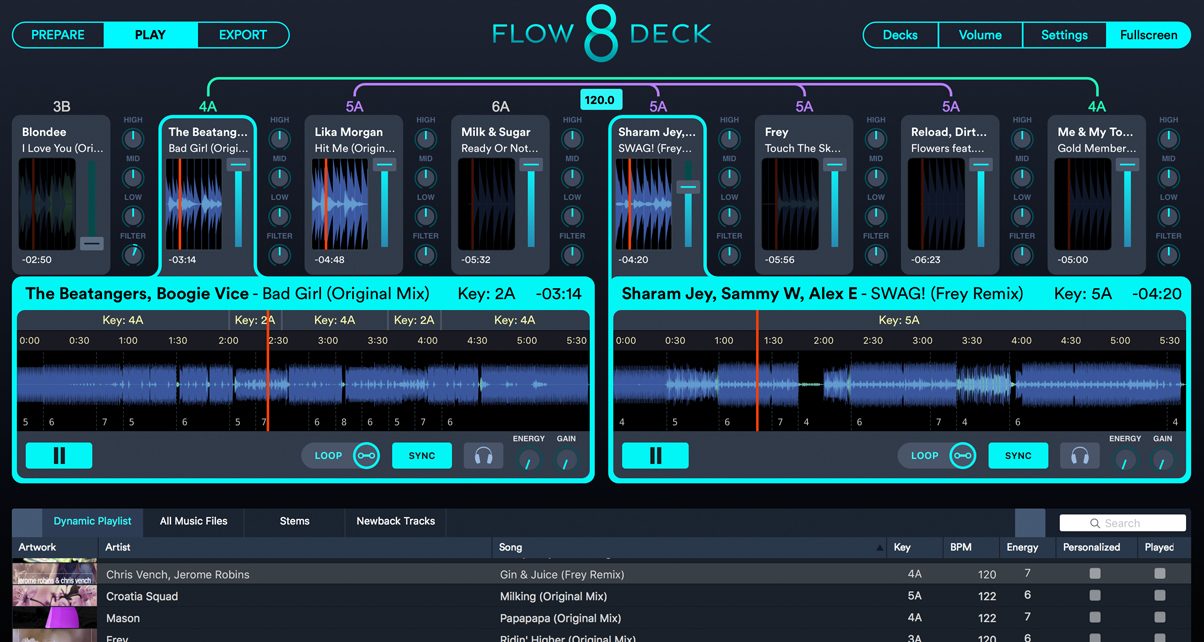Enable SYNC on the right deck
Image resolution: width=1204 pixels, height=642 pixels.
point(1018,455)
